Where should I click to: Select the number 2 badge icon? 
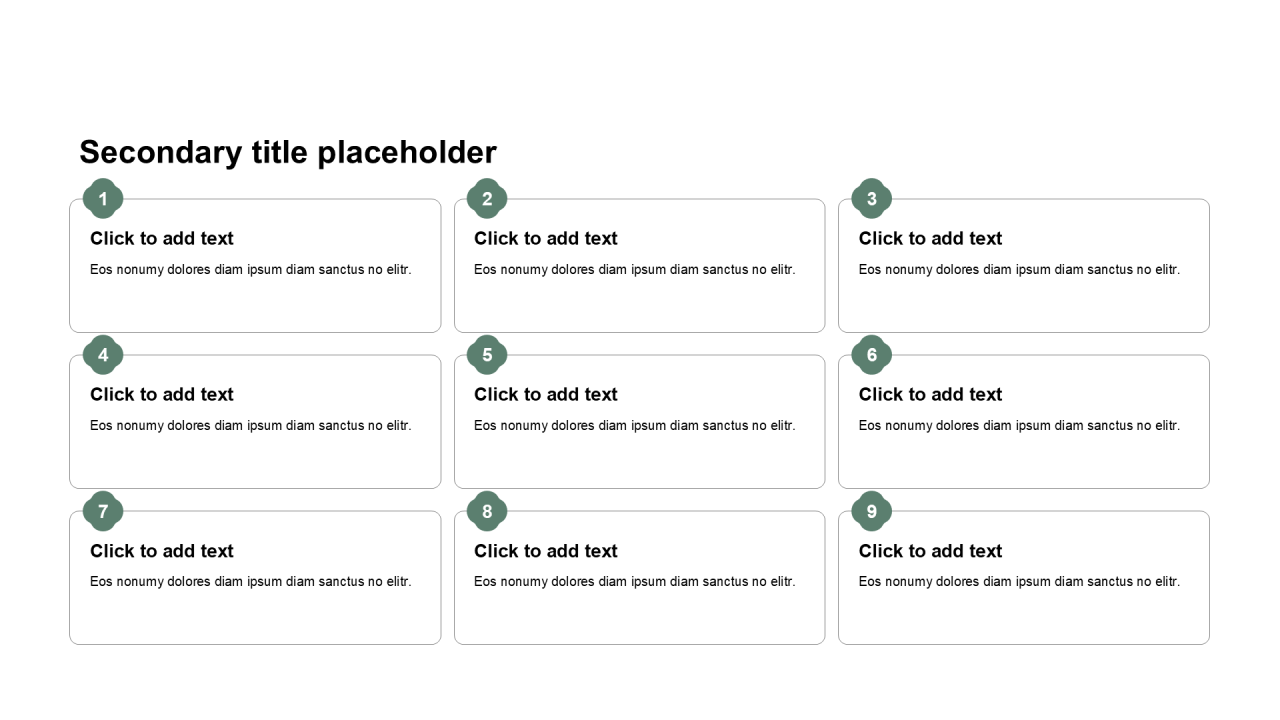pyautogui.click(x=487, y=199)
